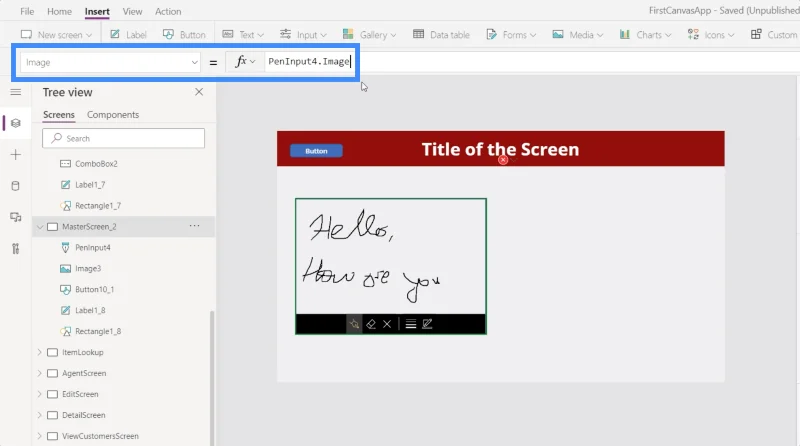Clear the pen input with X icon
The height and width of the screenshot is (446, 800).
(x=387, y=324)
